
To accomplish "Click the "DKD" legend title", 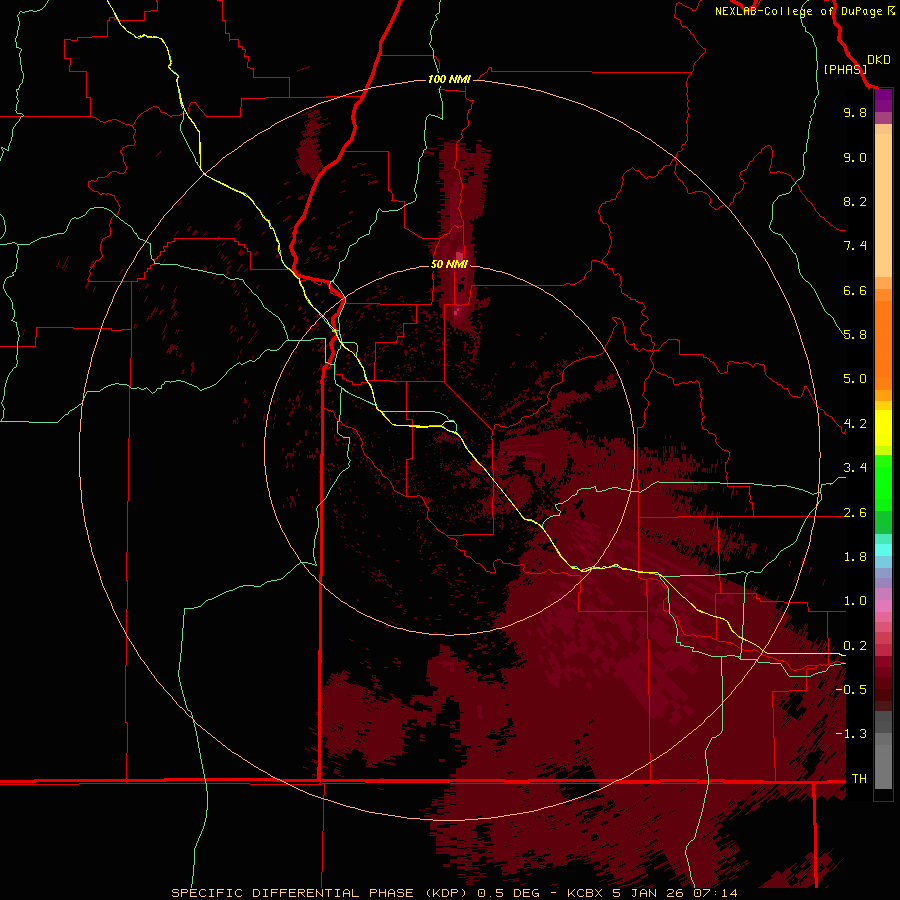I will [879, 60].
